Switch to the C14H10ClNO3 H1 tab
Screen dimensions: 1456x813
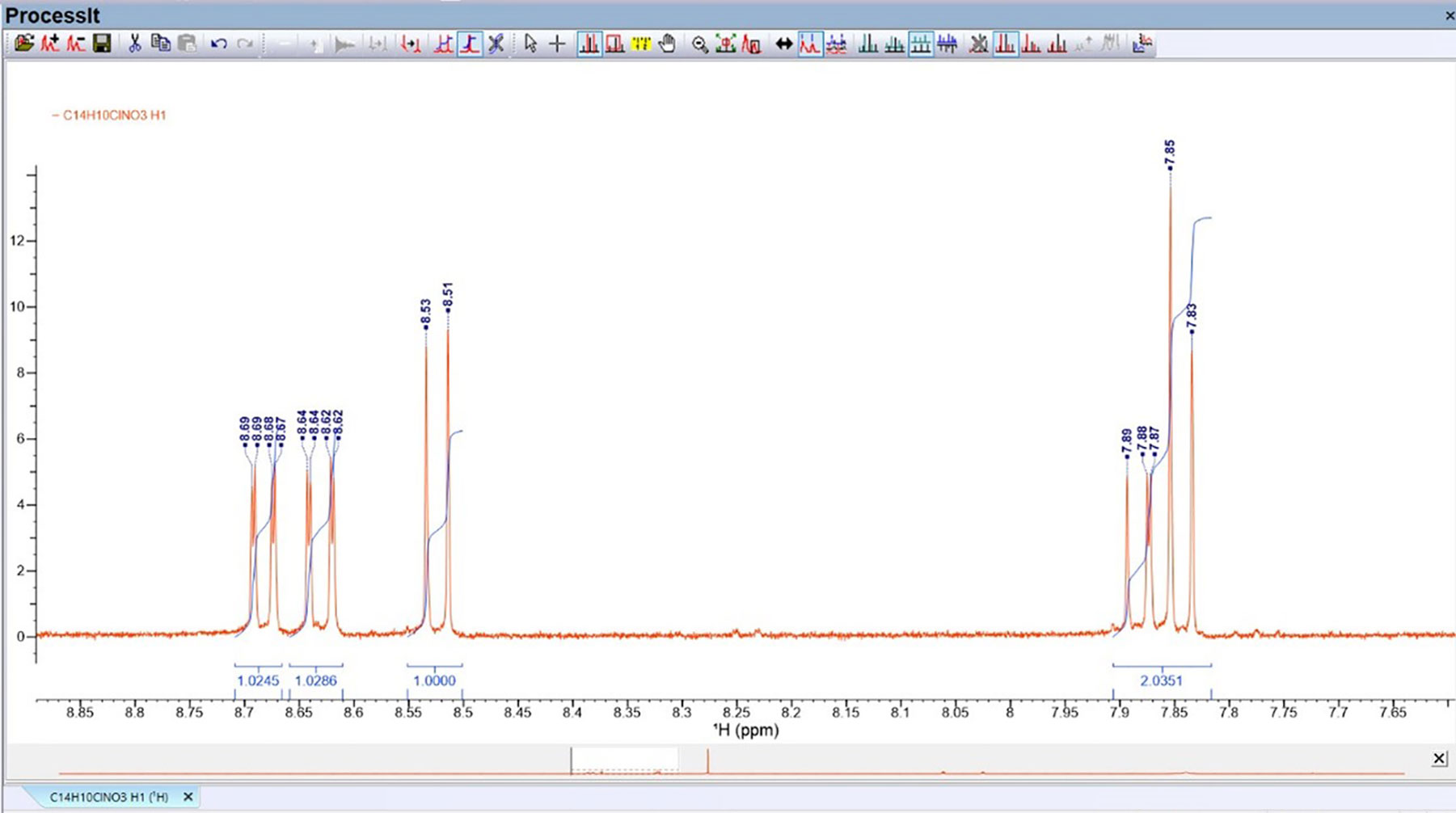(x=108, y=797)
